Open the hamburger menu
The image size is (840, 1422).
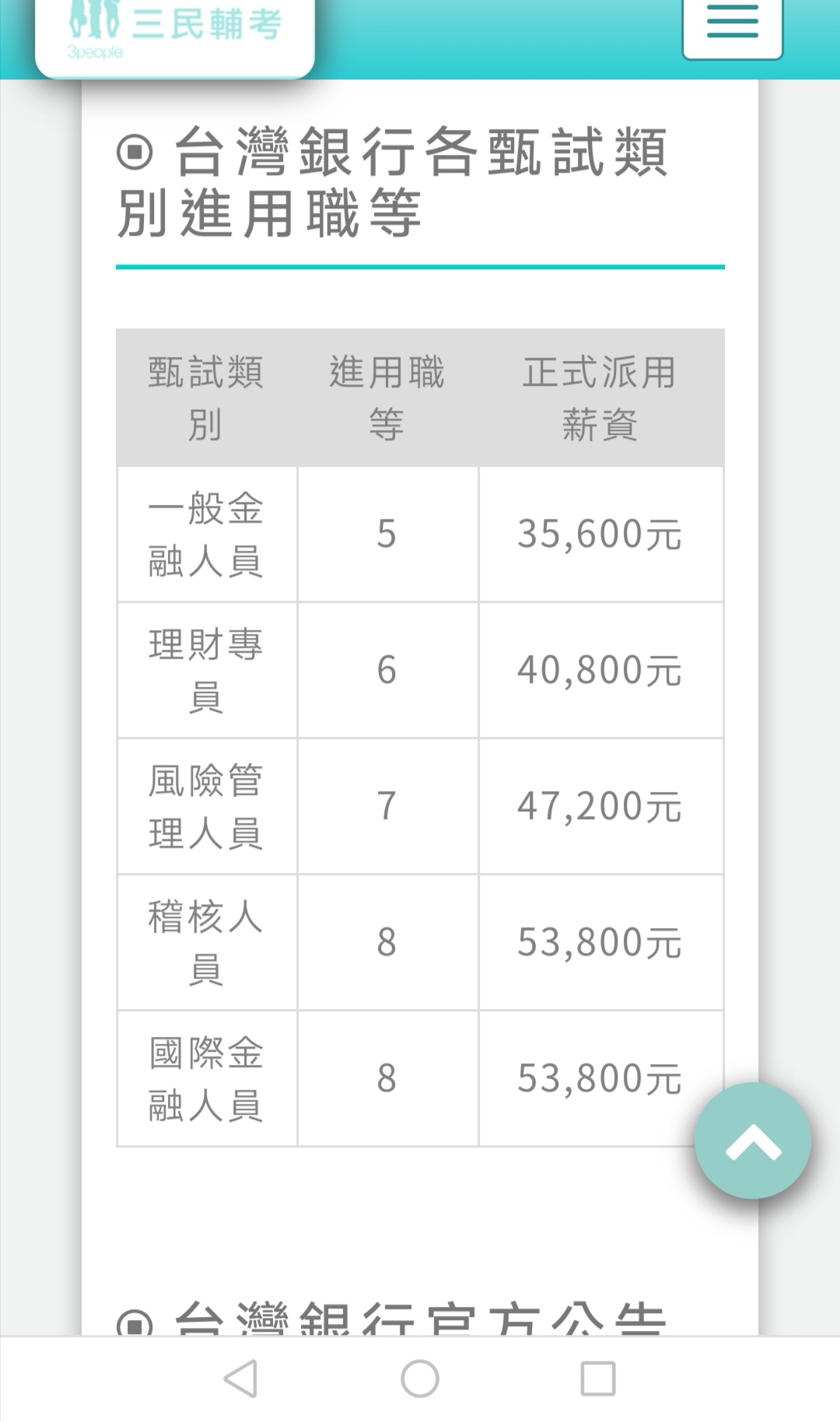coord(732,25)
